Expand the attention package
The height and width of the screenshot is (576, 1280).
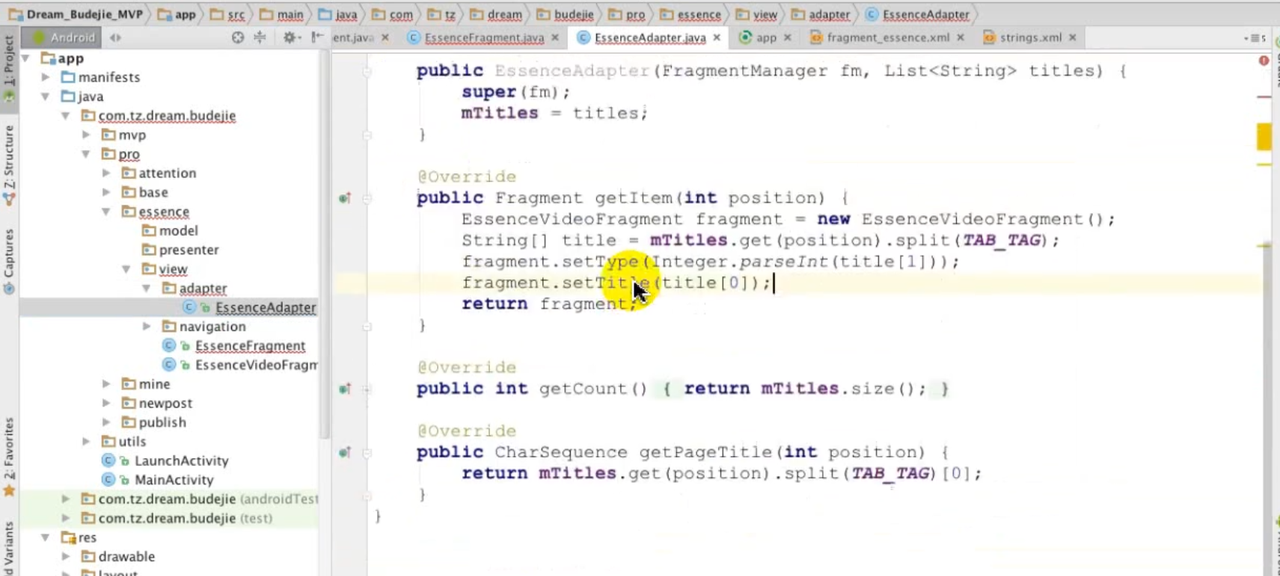106,173
